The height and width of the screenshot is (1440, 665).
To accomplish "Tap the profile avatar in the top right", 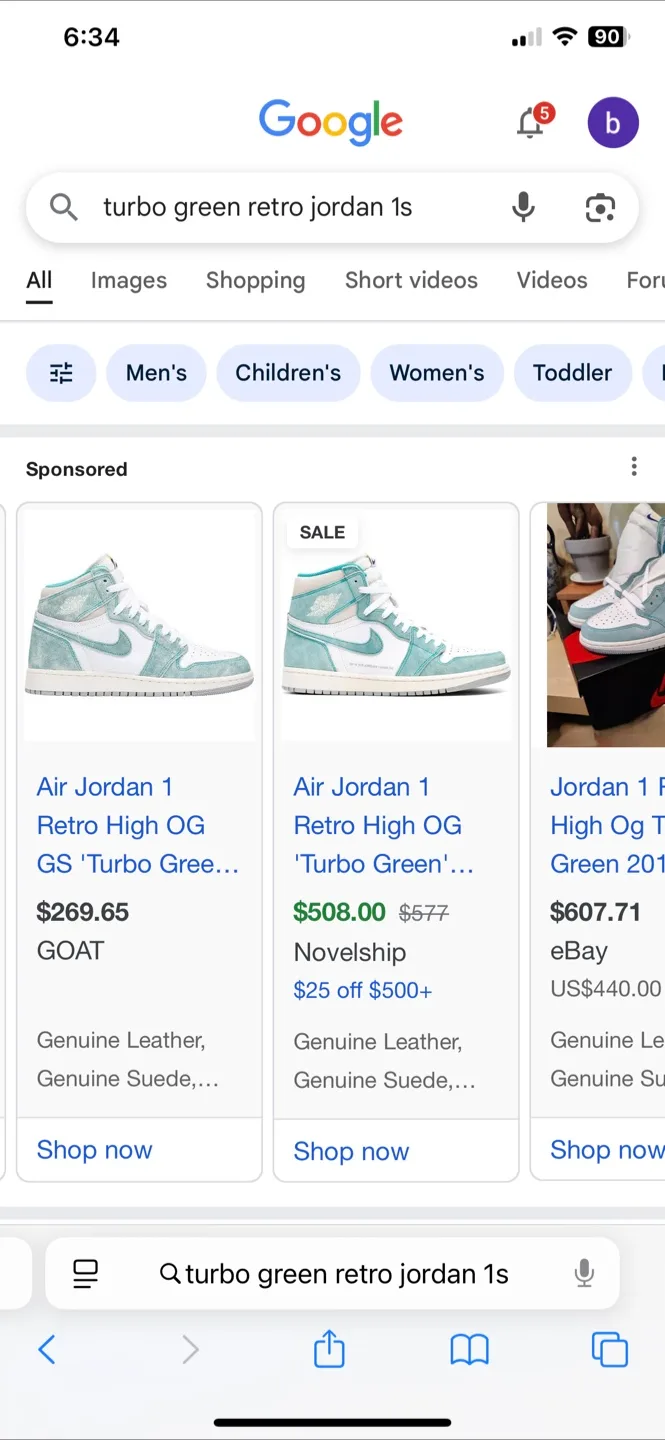I will click(612, 122).
